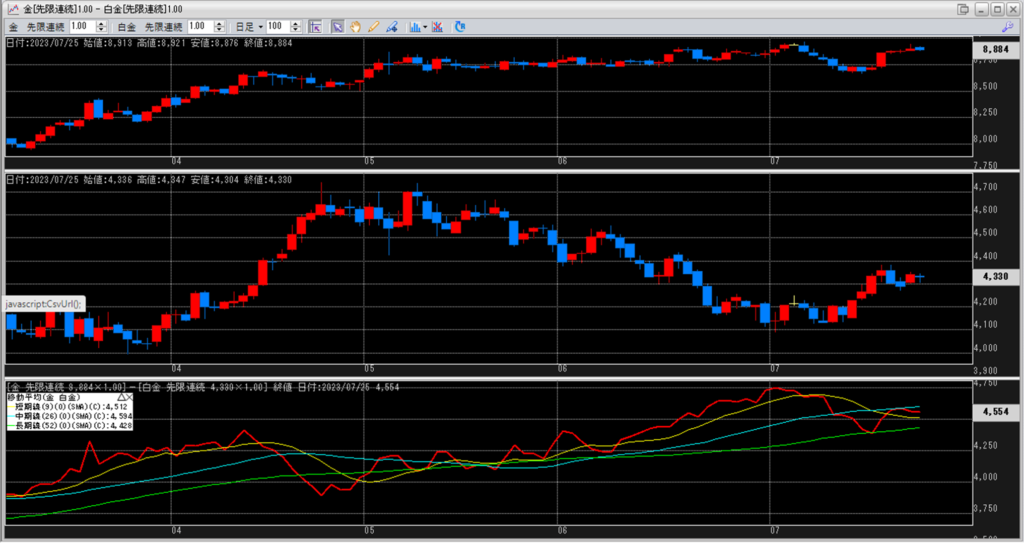Image resolution: width=1024 pixels, height=543 pixels.
Task: Click the blue refresh chart icon
Action: click(x=459, y=25)
